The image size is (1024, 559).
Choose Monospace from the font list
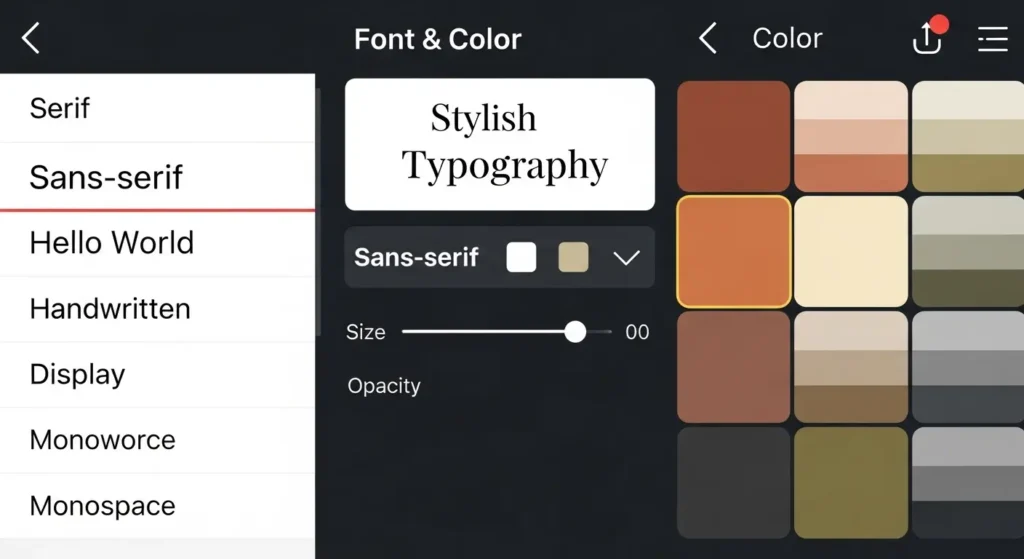tap(102, 506)
